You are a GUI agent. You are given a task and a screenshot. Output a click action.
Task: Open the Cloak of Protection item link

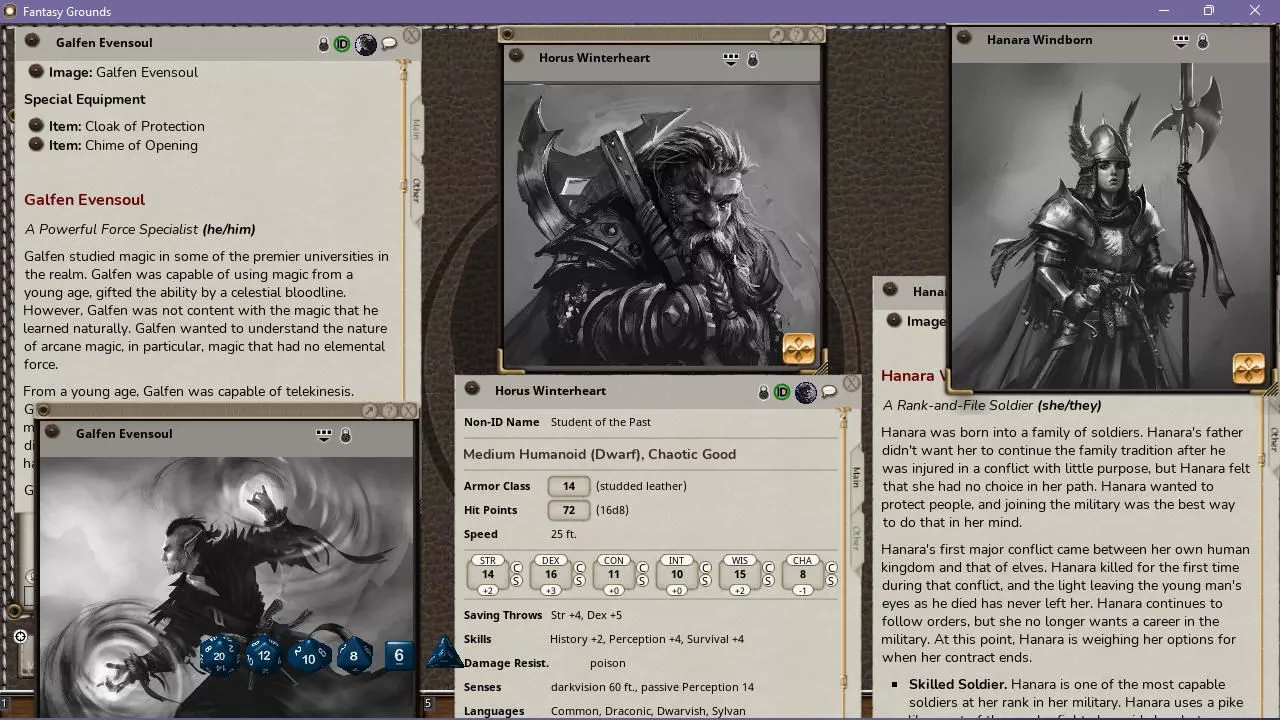(36, 126)
